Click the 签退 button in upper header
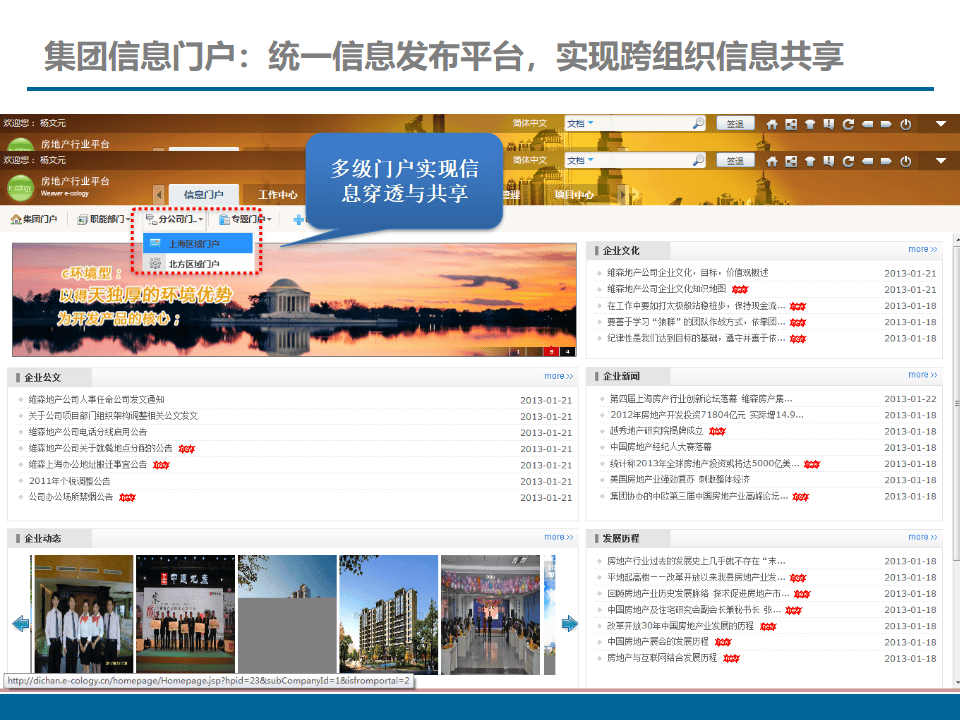 click(735, 124)
